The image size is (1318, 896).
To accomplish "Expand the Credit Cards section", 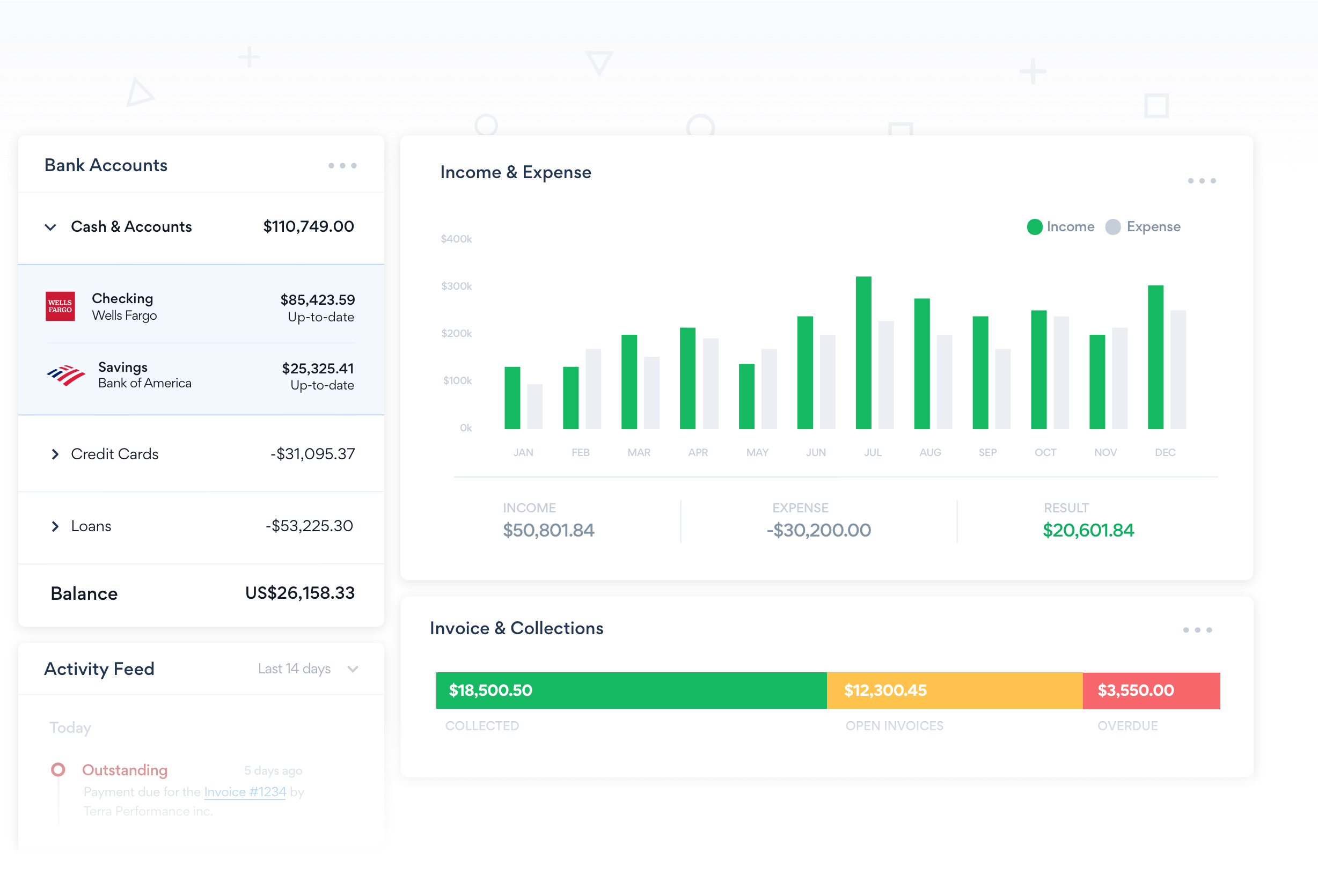I will 55,454.
